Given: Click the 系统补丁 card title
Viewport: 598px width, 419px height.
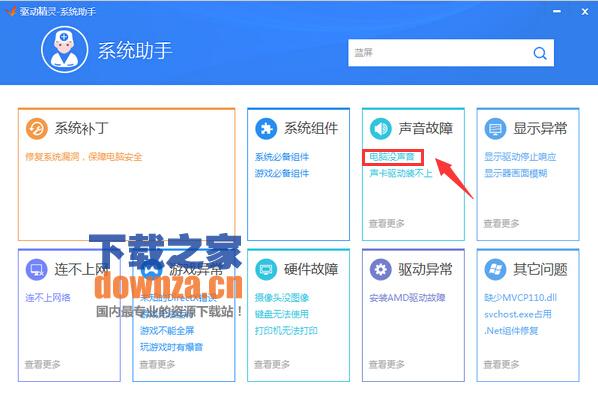Looking at the screenshot, I should (x=82, y=128).
